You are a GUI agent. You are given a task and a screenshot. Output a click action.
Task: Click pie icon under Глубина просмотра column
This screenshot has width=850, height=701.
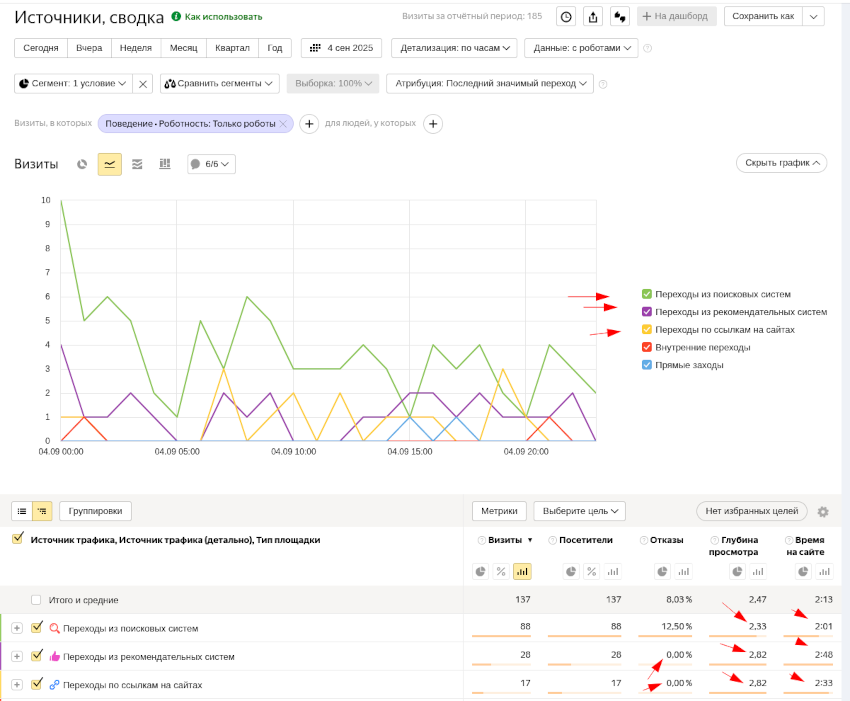pos(737,571)
